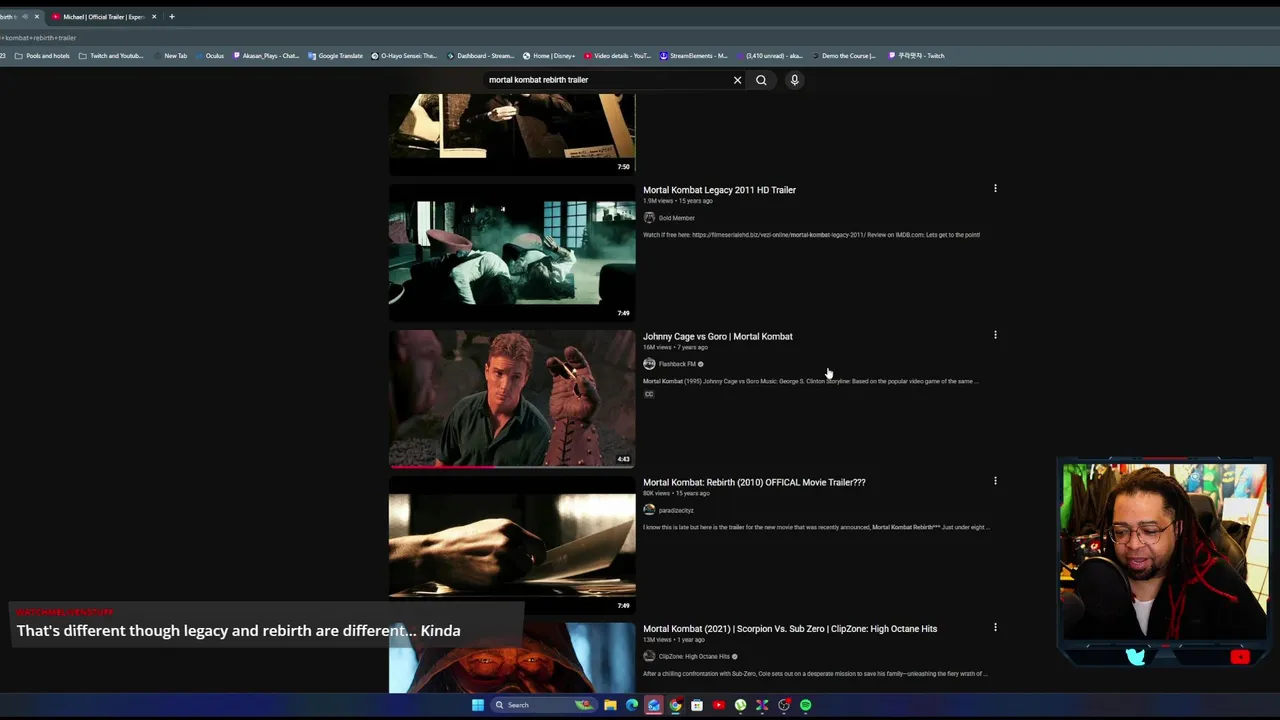Open ClipZone: High Octane Hits channel avatar
This screenshot has width=1280, height=720.
click(649, 656)
